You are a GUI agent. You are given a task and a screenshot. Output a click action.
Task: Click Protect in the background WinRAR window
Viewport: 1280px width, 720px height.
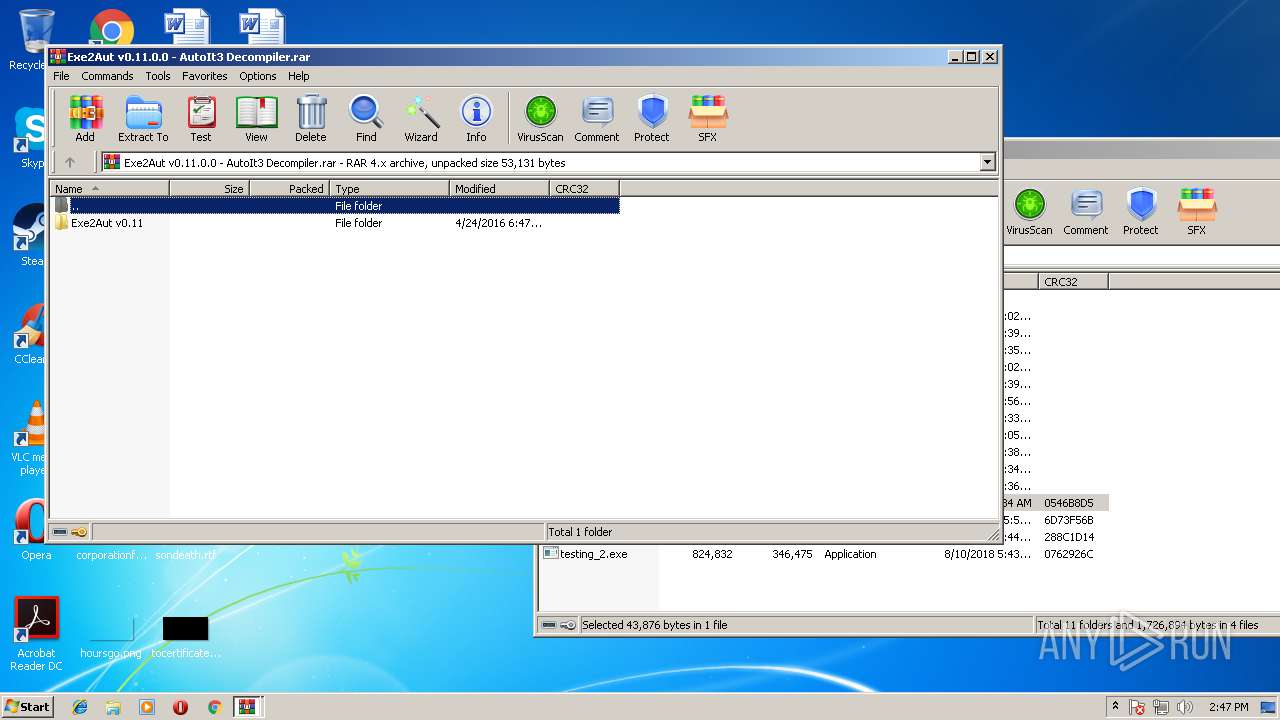point(1141,212)
